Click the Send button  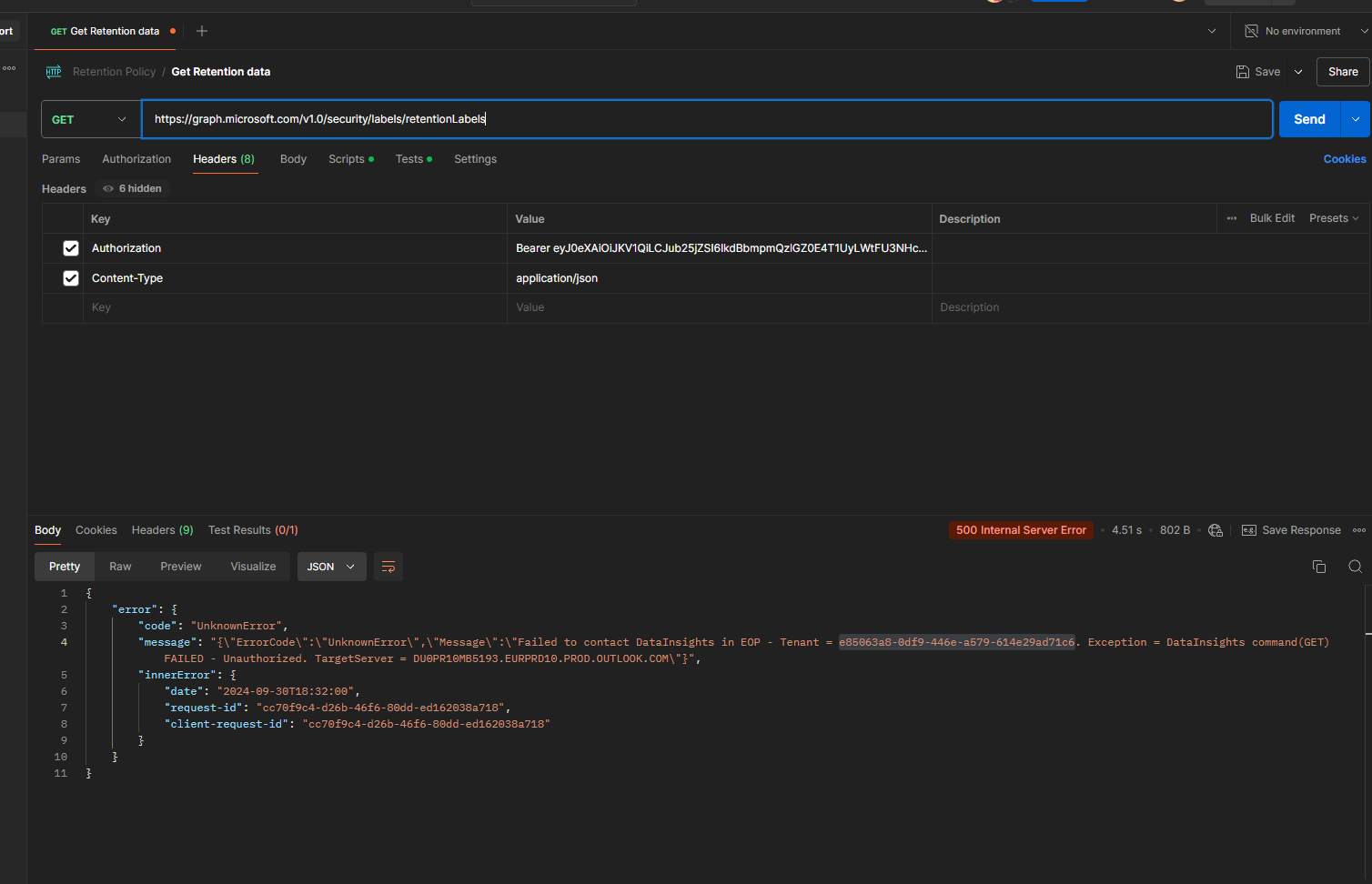point(1308,118)
